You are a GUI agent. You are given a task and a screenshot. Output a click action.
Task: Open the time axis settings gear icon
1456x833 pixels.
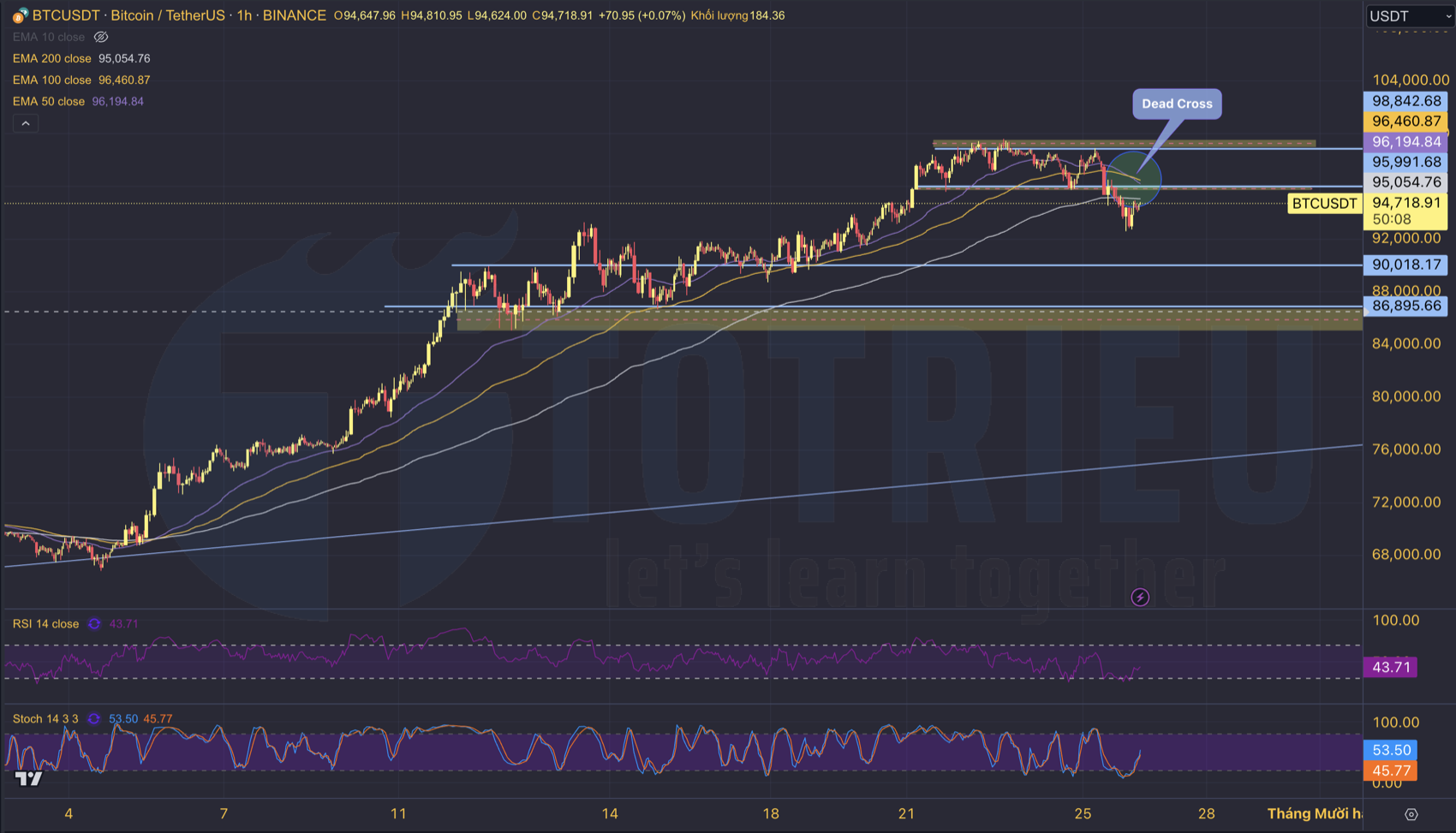point(1411,814)
